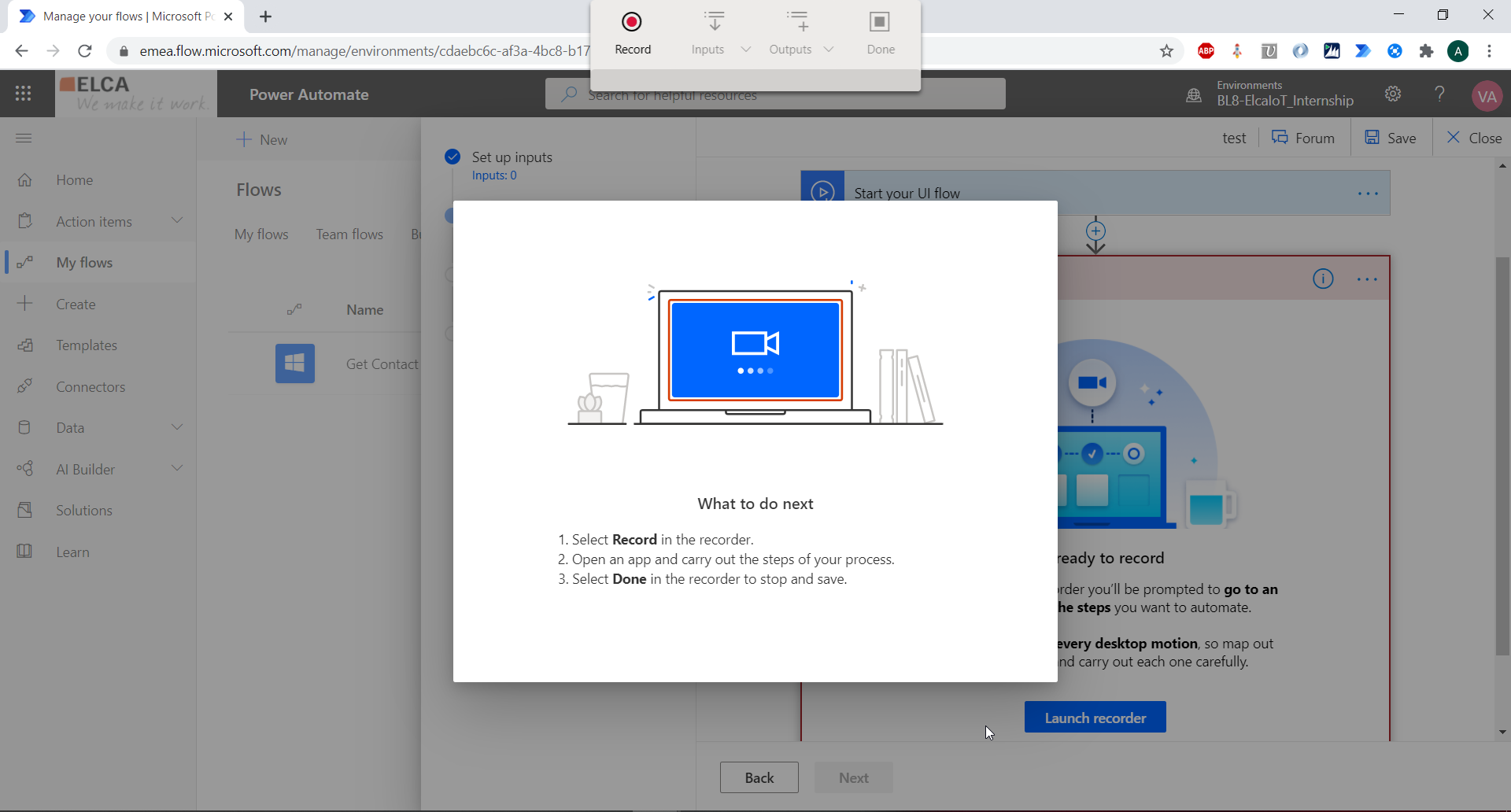
Task: Show info for the record step
Action: pyautogui.click(x=1323, y=279)
